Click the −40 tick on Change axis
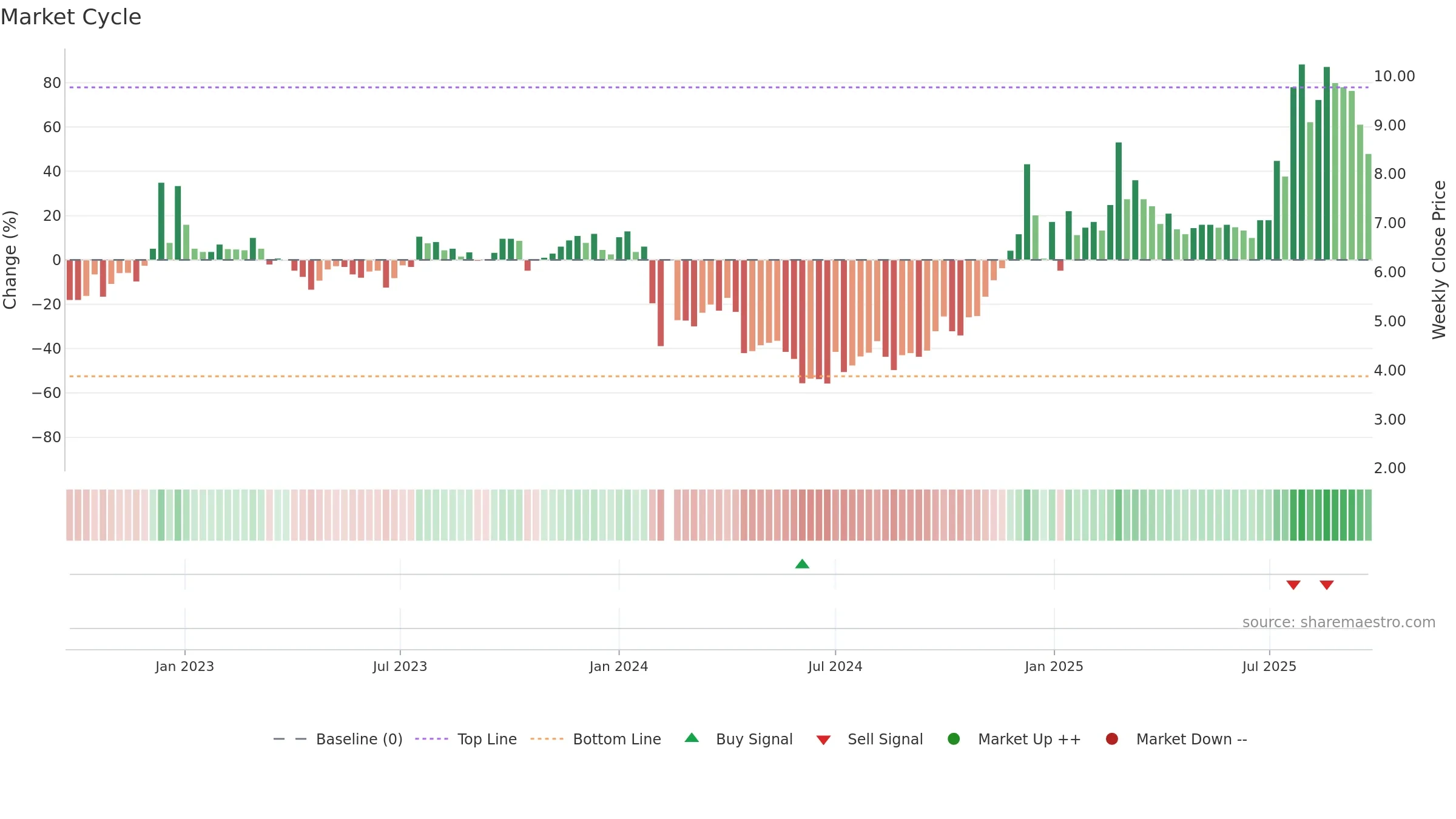This screenshot has height=819, width=1456. [47, 349]
